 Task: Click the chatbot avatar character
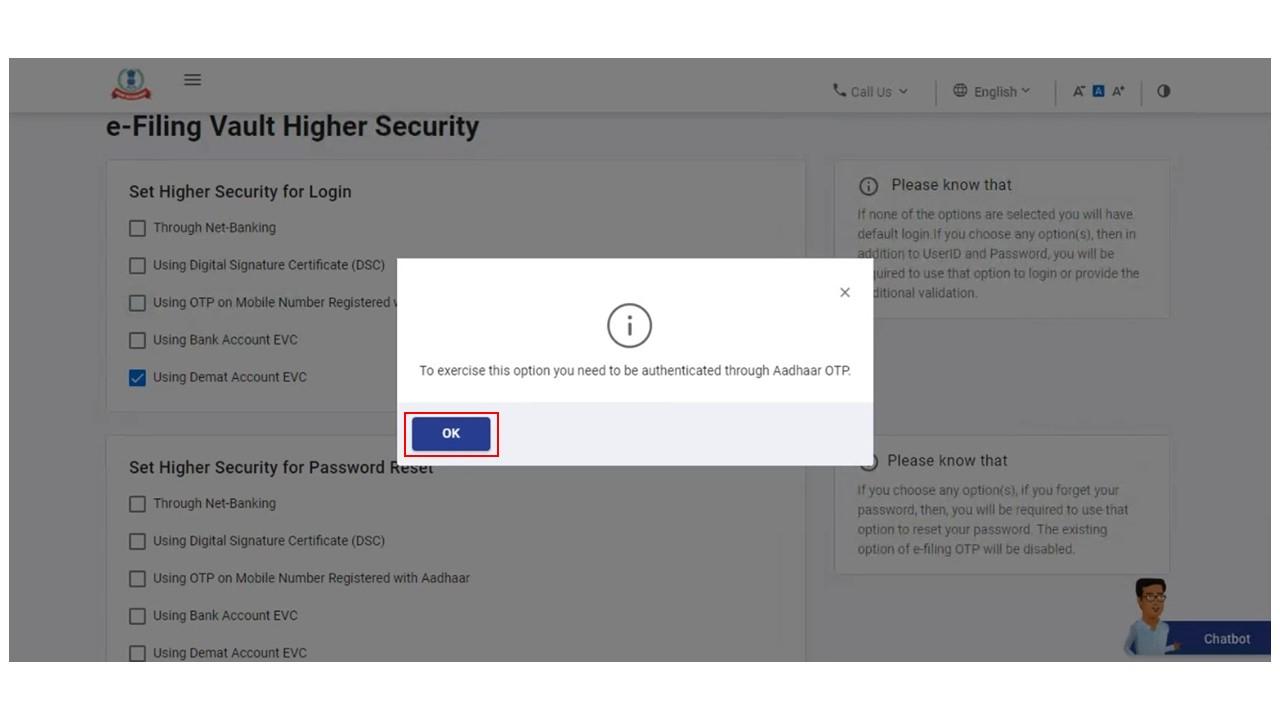pyautogui.click(x=1150, y=615)
